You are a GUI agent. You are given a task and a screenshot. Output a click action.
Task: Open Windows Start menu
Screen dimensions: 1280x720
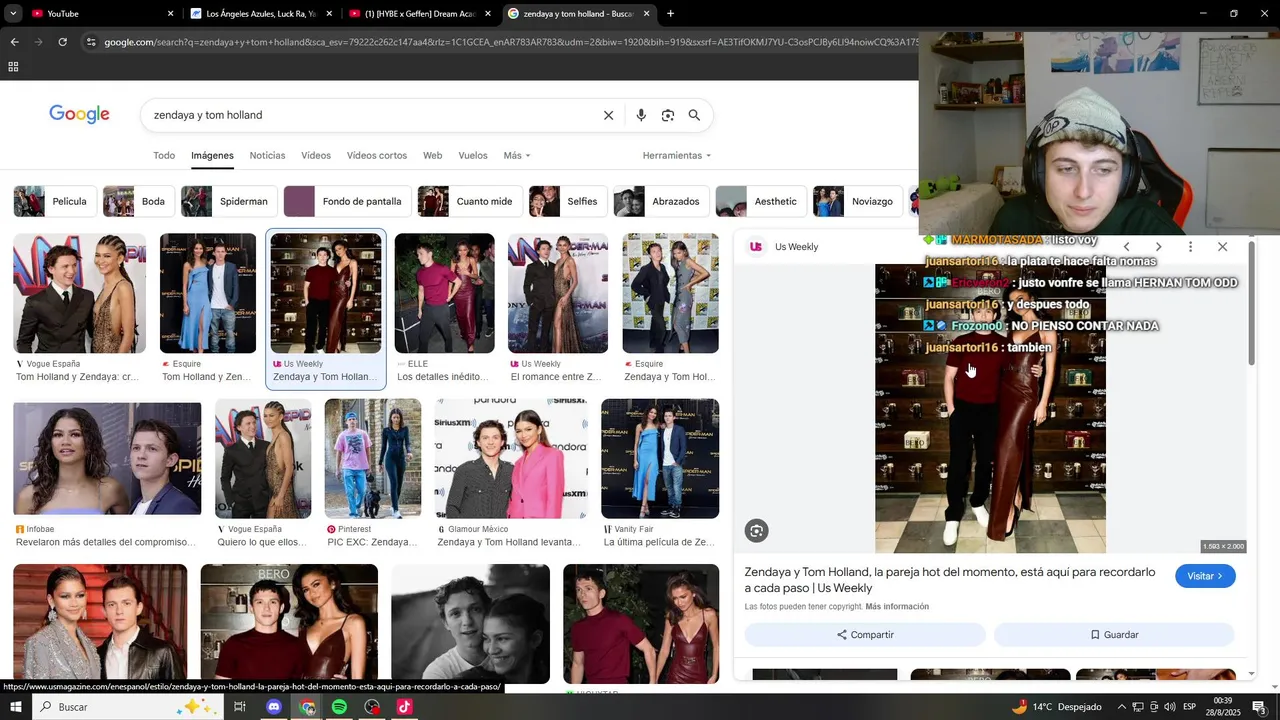pyautogui.click(x=15, y=707)
